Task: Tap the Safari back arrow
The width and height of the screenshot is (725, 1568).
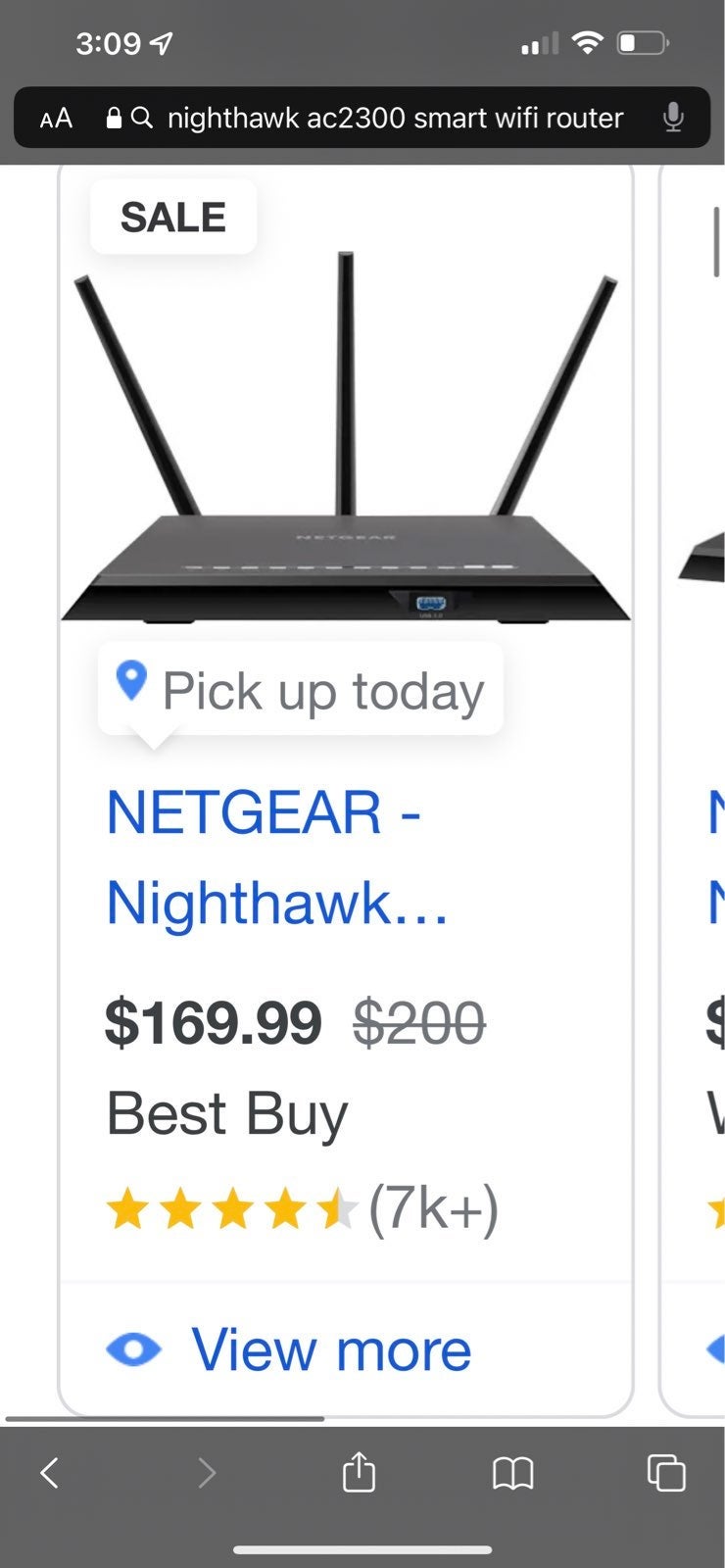Action: (50, 1472)
